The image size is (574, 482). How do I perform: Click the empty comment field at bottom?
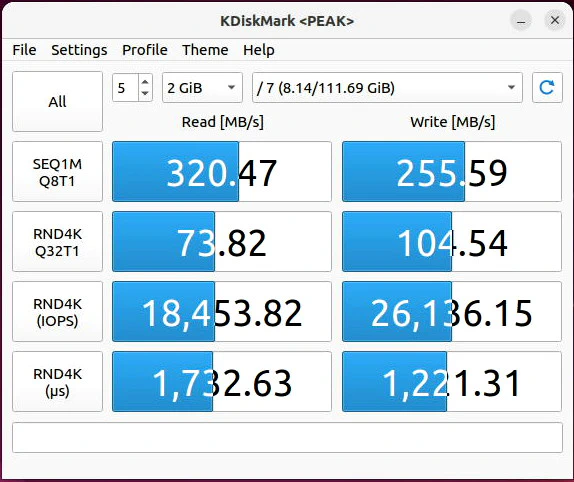287,438
